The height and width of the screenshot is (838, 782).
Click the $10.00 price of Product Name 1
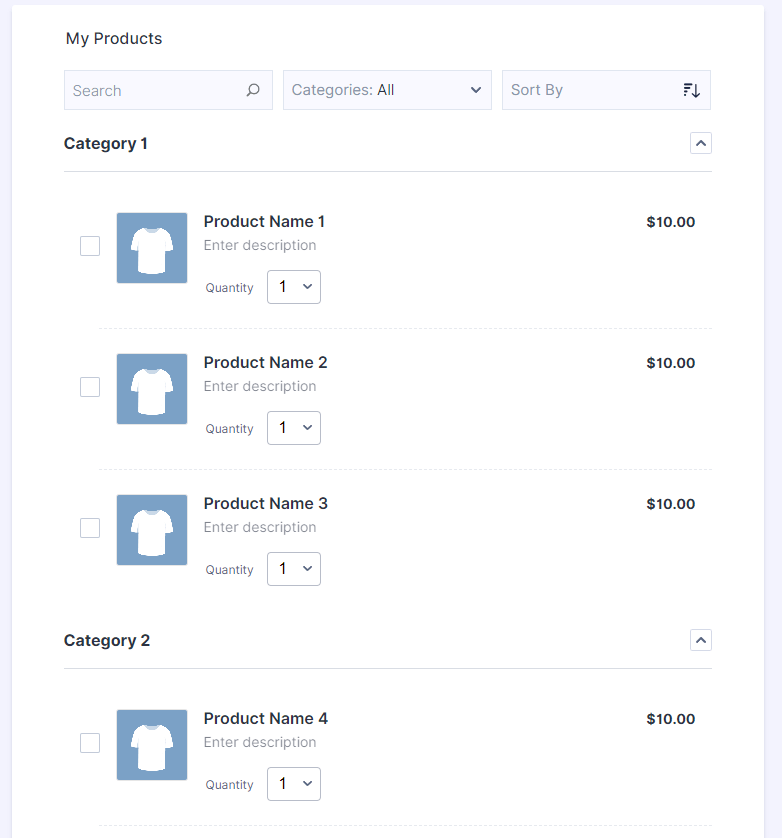click(x=671, y=222)
